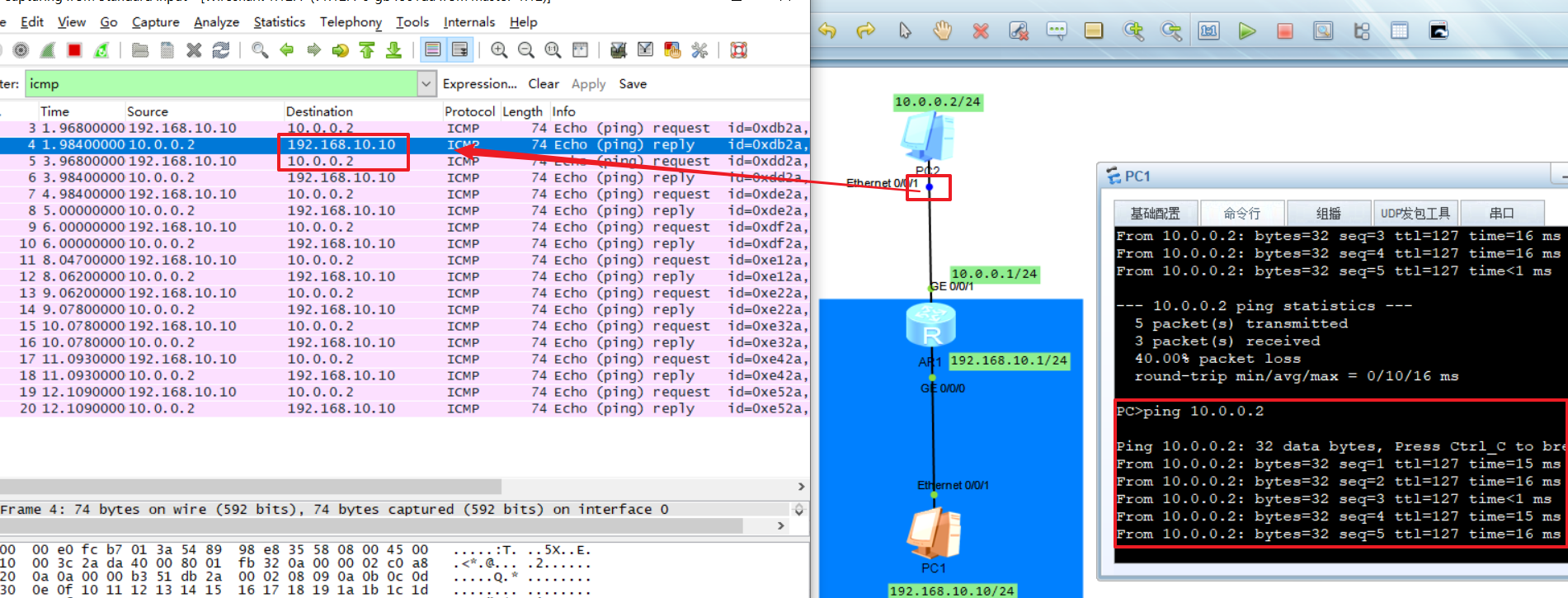Click the icmp display filter field
The image size is (1568, 598).
tap(222, 83)
